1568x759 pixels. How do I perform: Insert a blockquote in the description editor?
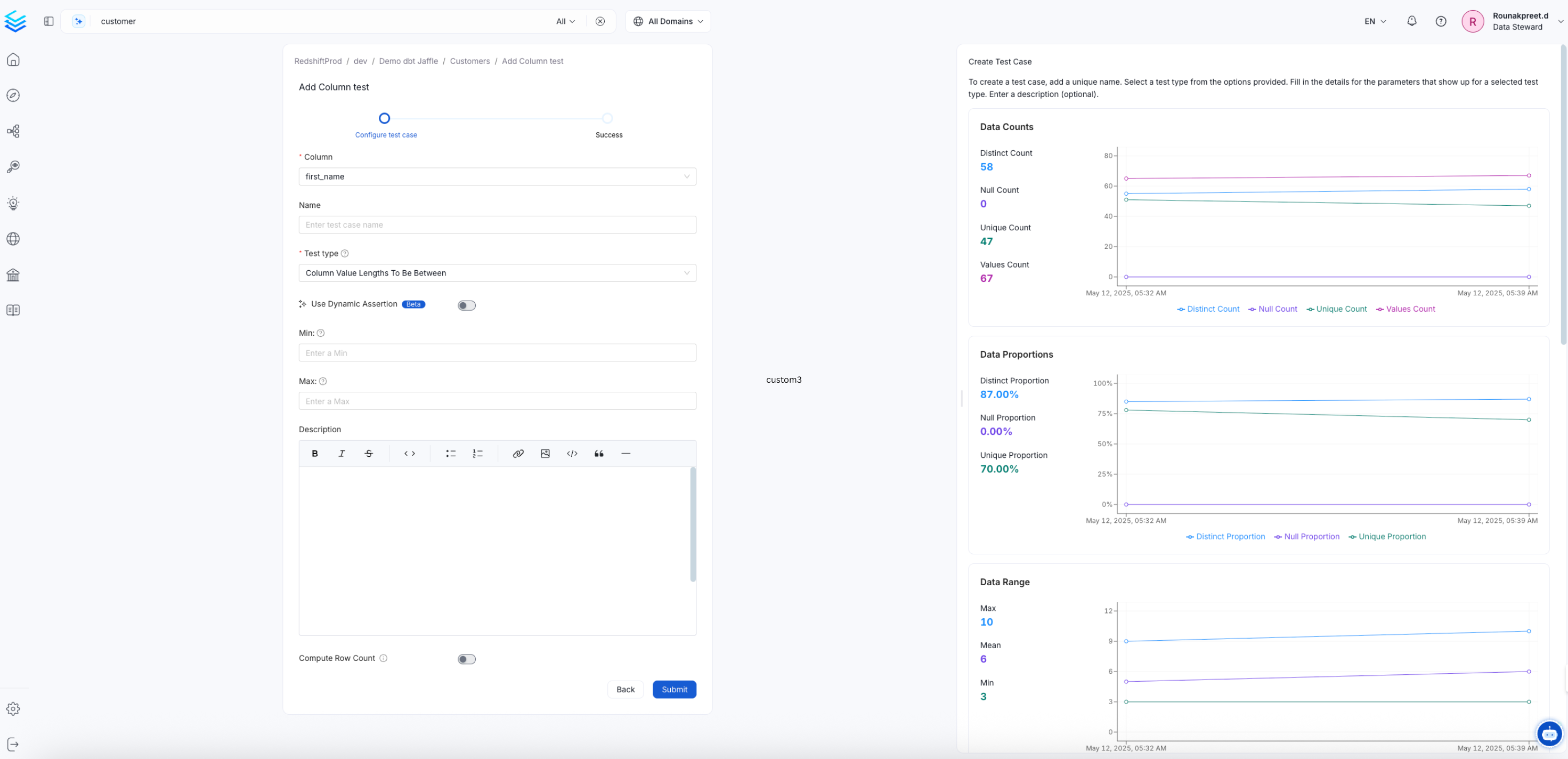599,453
